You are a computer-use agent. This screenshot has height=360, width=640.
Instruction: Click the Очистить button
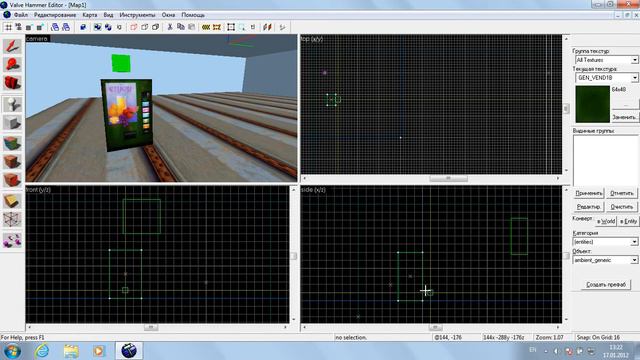click(x=622, y=207)
